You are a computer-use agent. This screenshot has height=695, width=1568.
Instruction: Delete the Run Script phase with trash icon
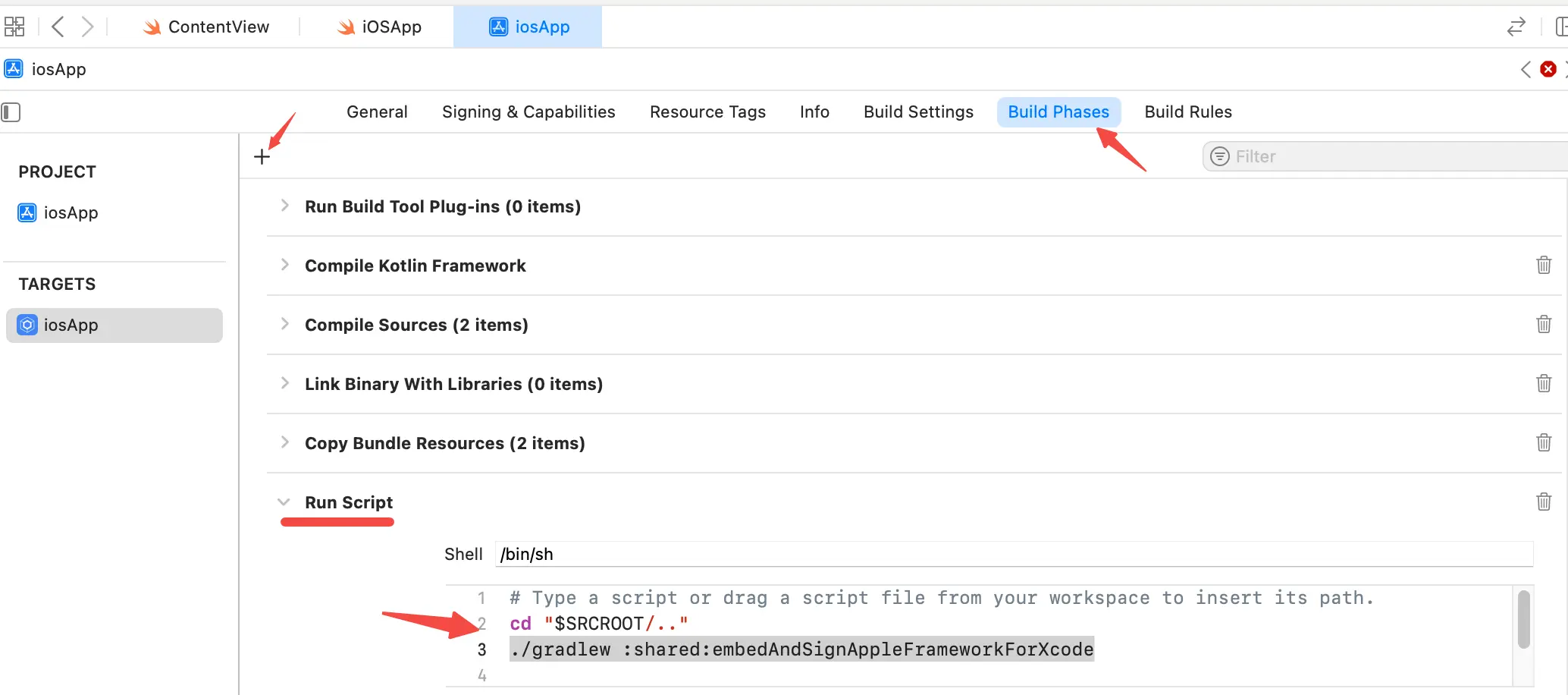tap(1543, 502)
